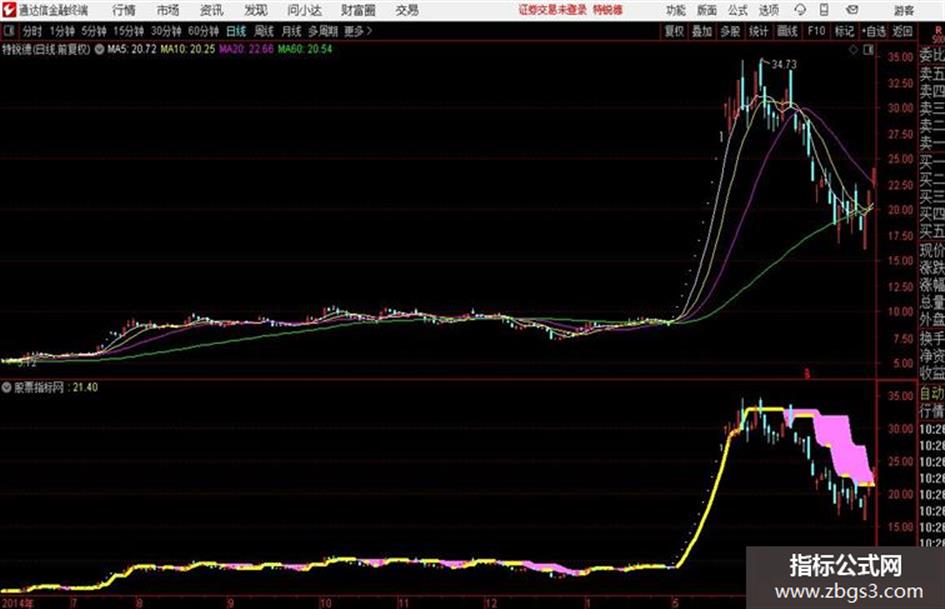Switch to 1分钟 period
945x609 pixels.
(61, 31)
